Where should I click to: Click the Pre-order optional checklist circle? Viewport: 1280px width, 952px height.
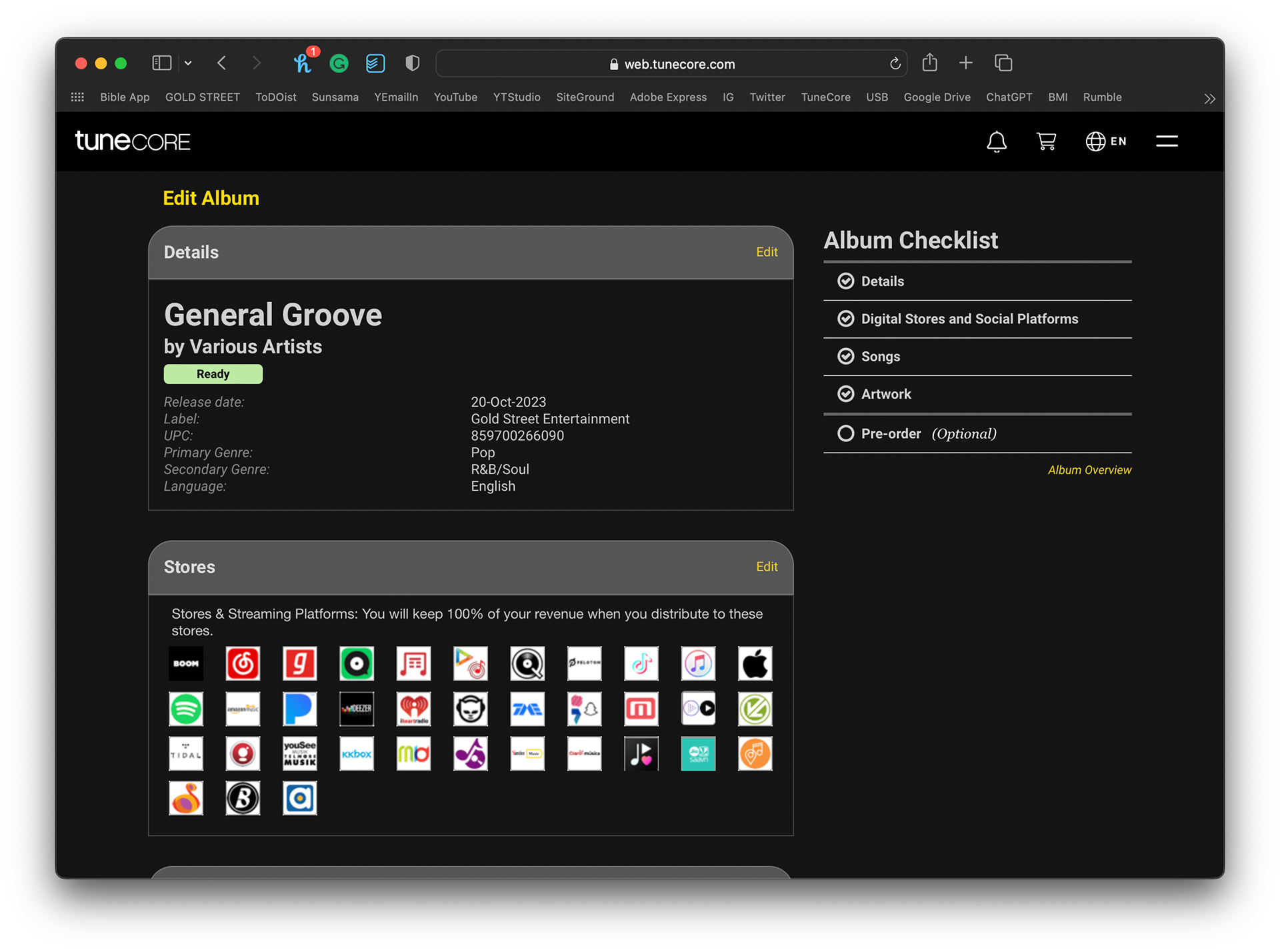pyautogui.click(x=845, y=434)
